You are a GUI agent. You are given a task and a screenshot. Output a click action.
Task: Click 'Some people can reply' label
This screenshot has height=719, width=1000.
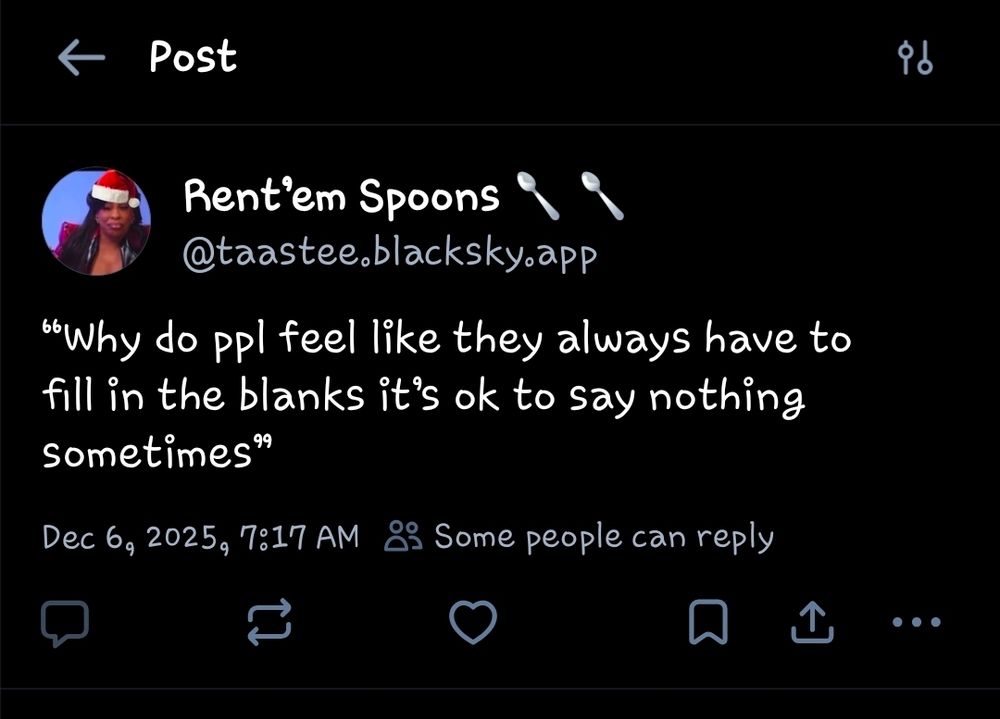[x=603, y=537]
